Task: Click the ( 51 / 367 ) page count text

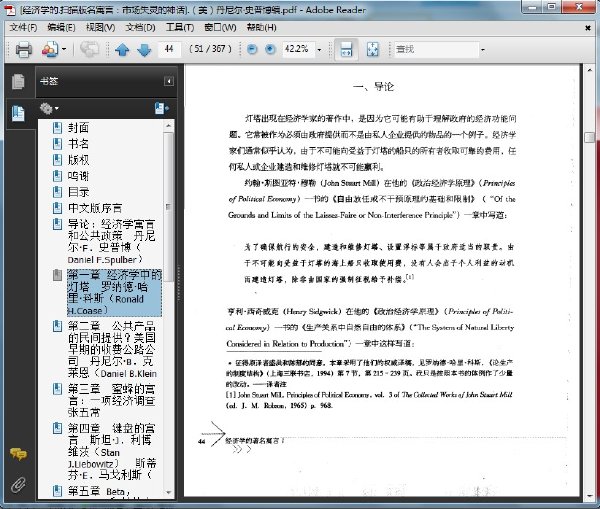Action: click(210, 49)
